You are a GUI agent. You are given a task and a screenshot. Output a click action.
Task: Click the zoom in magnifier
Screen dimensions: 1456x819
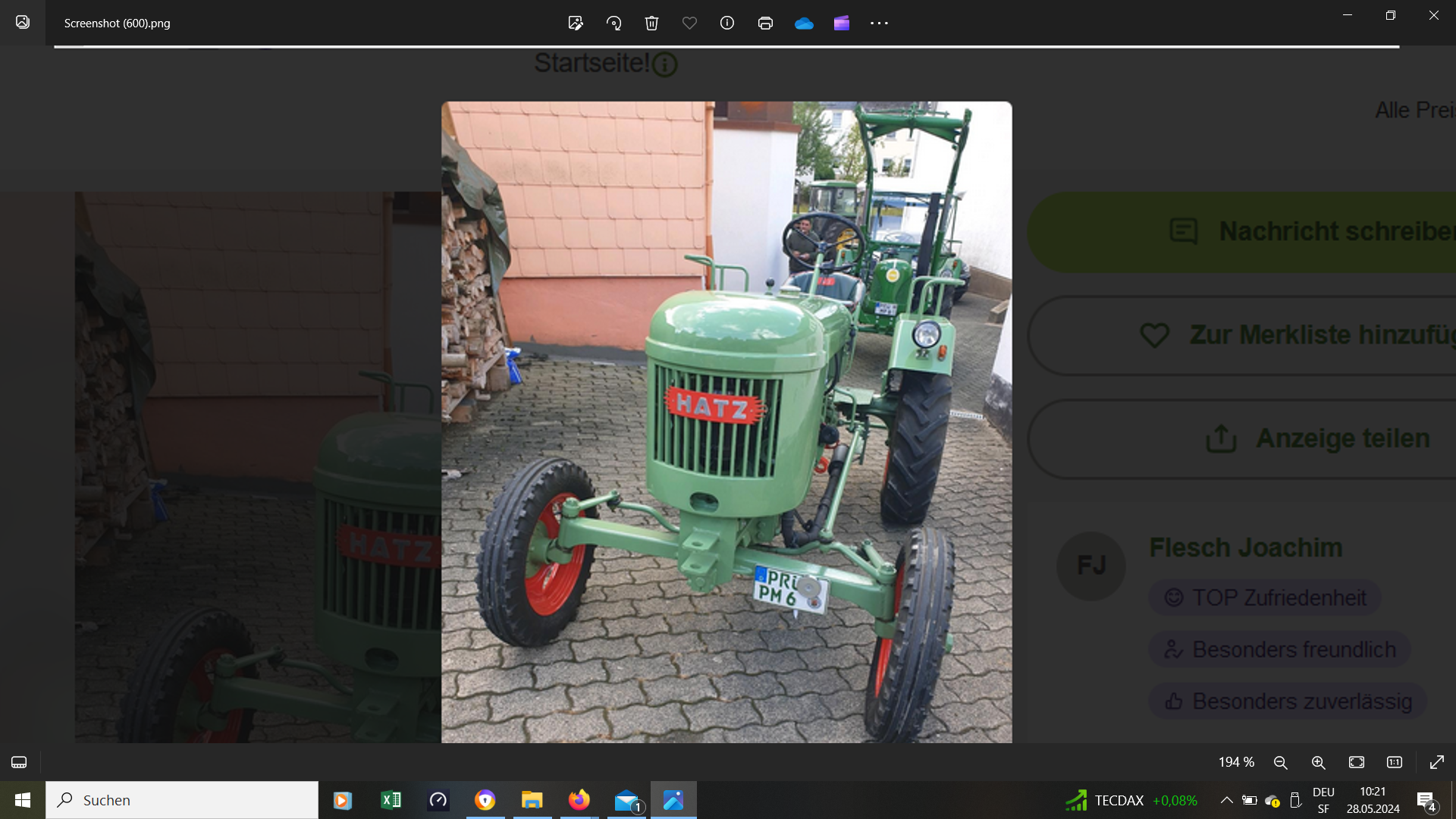click(1319, 762)
